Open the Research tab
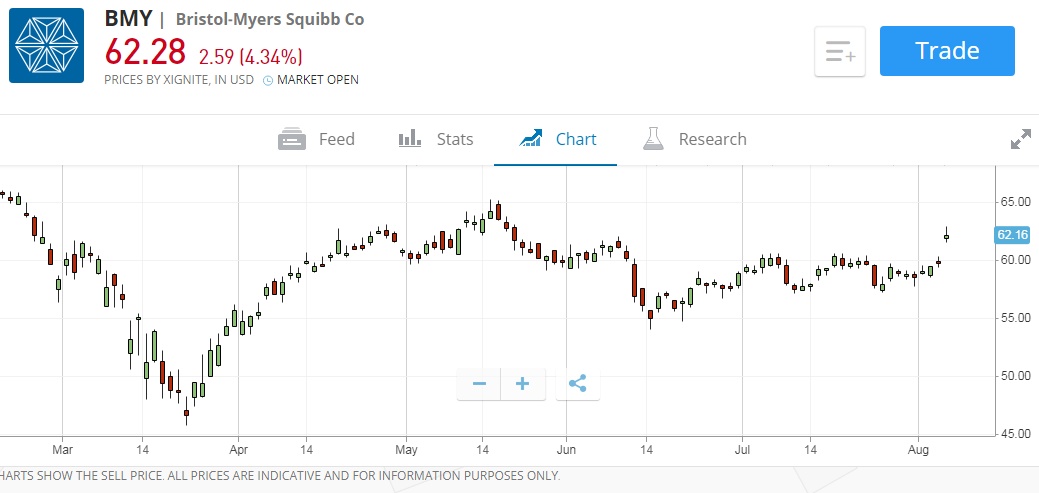This screenshot has width=1039, height=493. pyautogui.click(x=695, y=139)
